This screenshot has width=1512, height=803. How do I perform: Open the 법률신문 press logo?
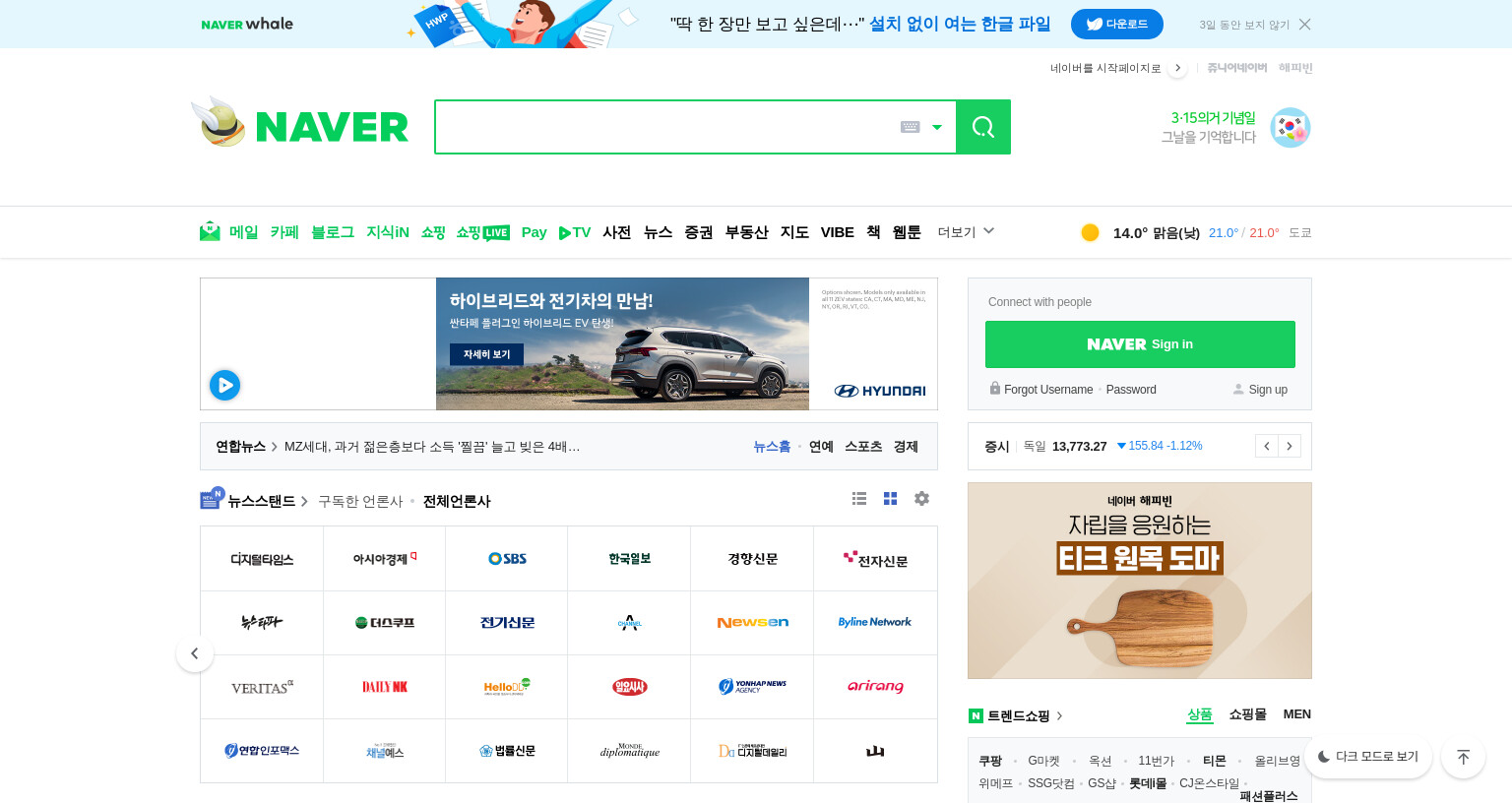click(x=507, y=751)
